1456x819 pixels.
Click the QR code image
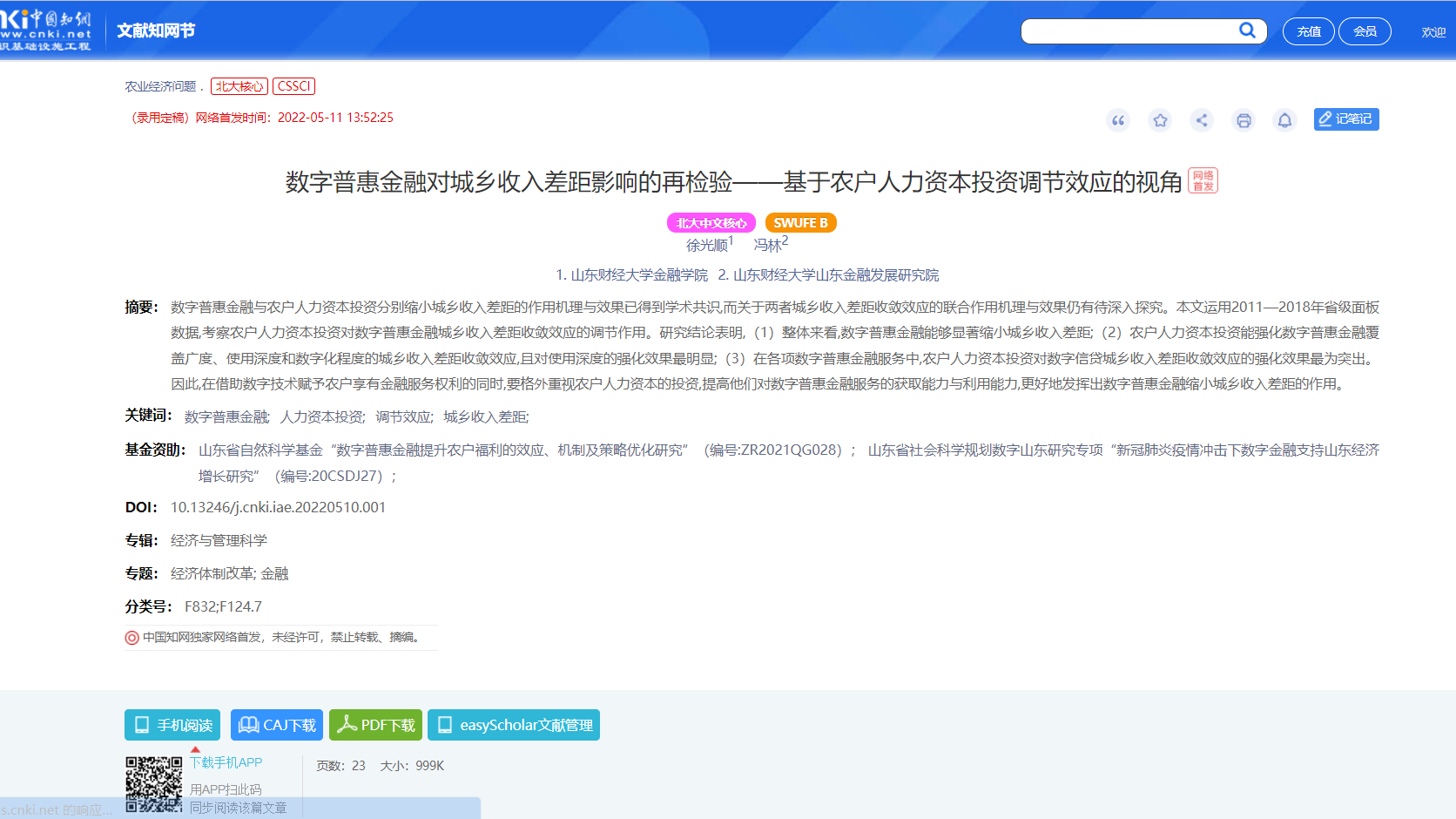coord(154,784)
